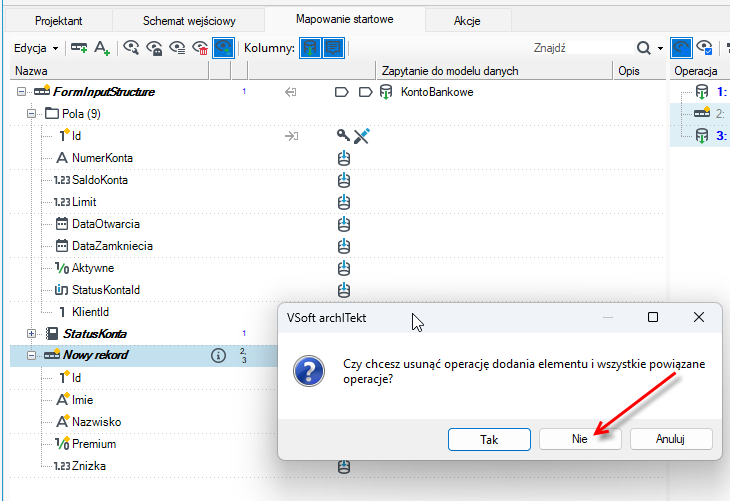
Task: Click the database load icon for DataZamkniecia
Action: tap(344, 246)
